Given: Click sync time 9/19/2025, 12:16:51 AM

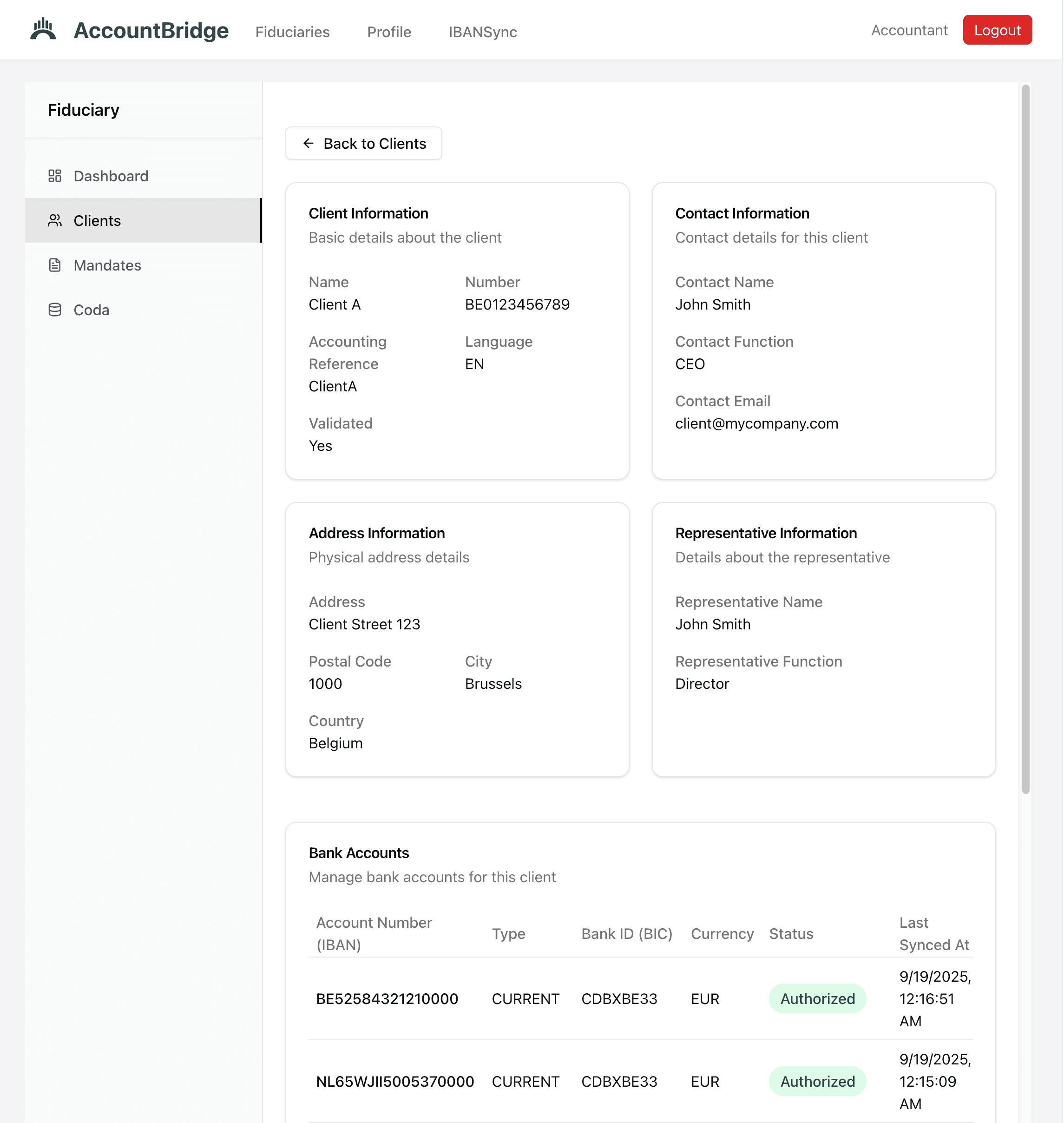Looking at the screenshot, I should pos(935,999).
